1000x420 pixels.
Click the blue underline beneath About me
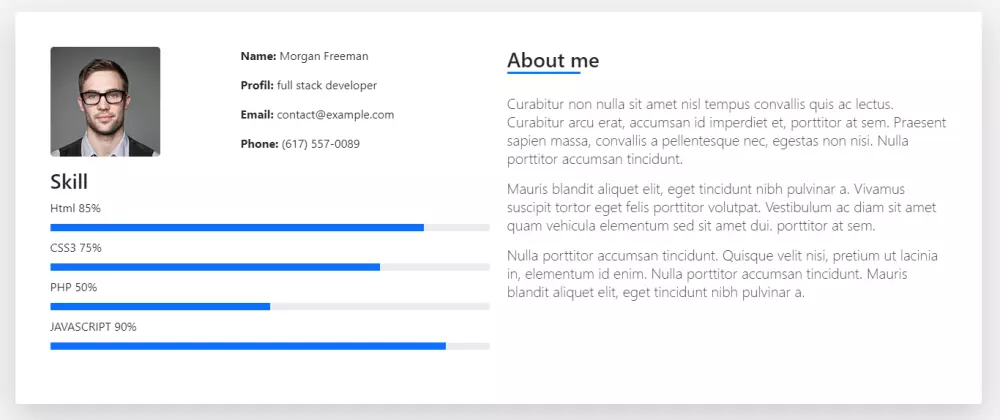(543, 73)
